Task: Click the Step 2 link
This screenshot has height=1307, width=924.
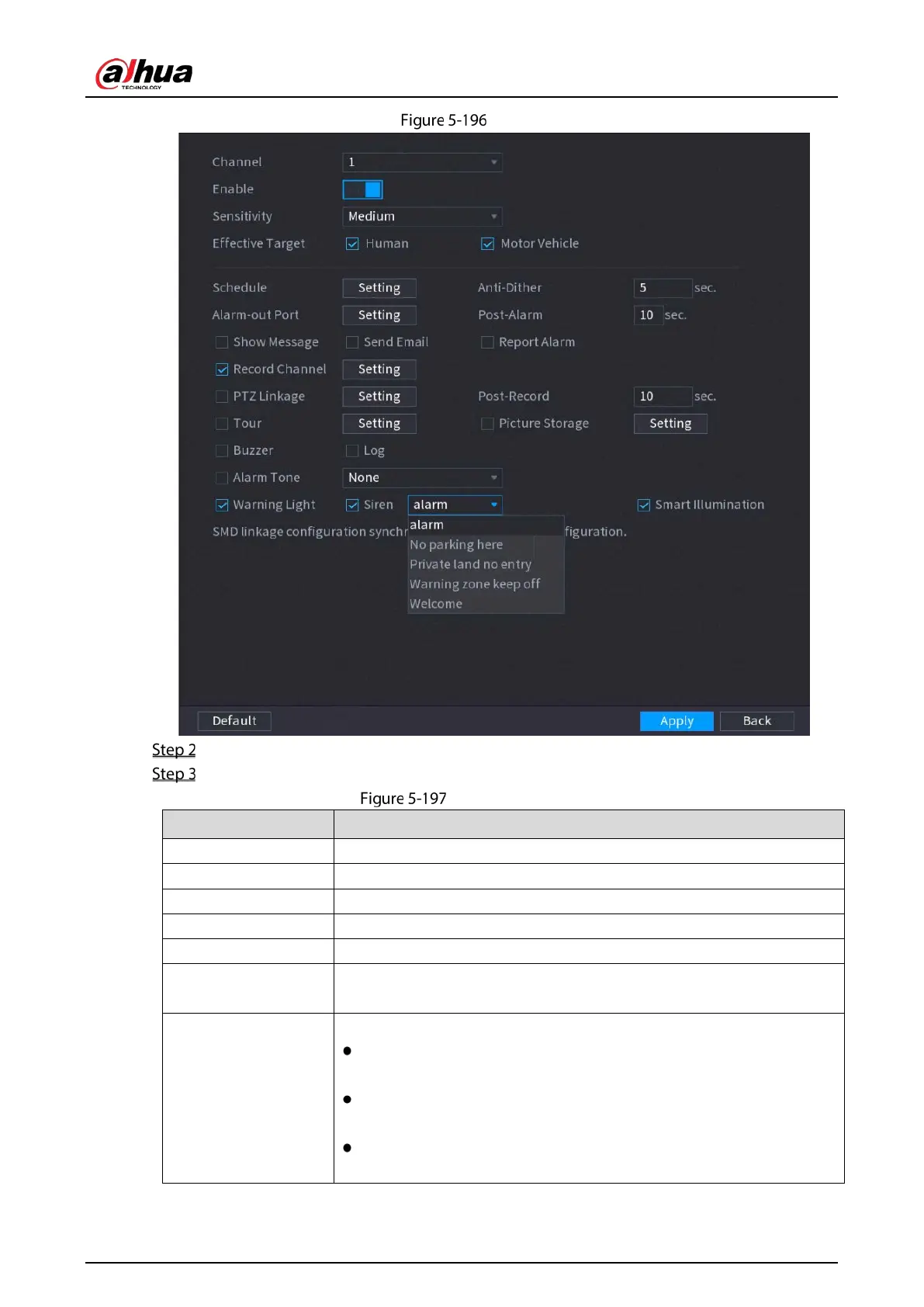Action: [174, 750]
